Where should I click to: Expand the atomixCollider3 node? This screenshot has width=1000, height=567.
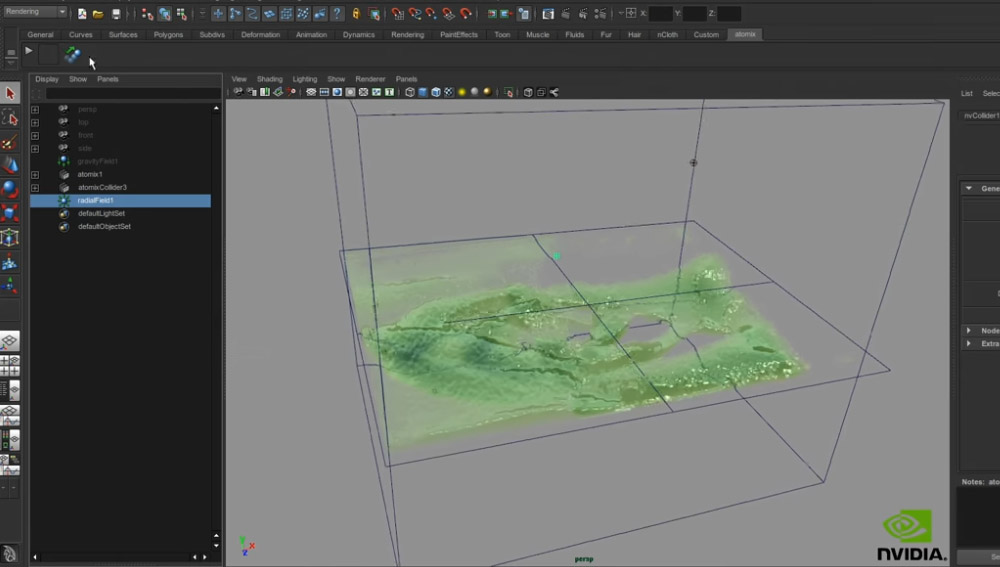pos(35,188)
